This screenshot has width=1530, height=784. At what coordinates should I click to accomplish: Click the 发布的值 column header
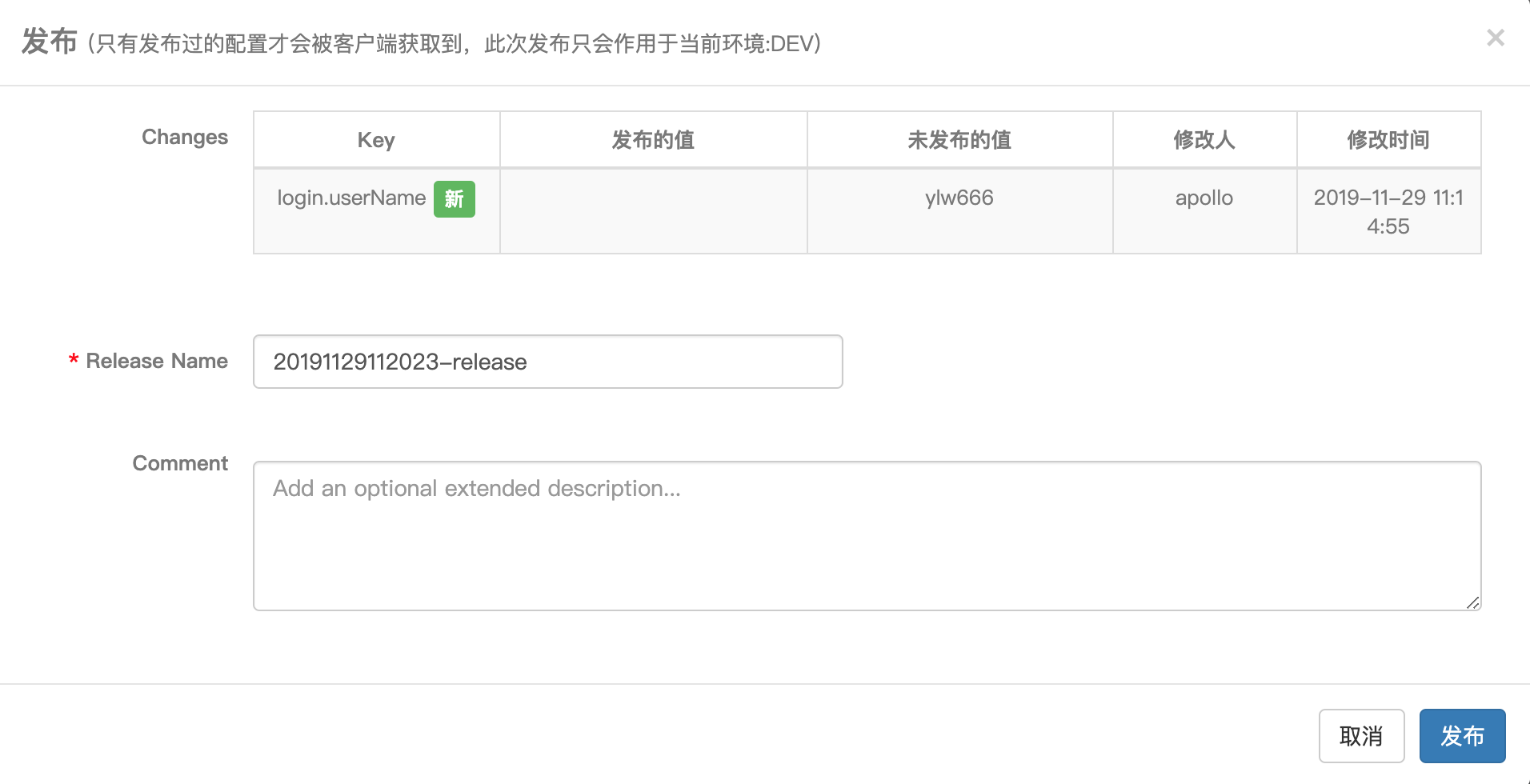tap(653, 140)
